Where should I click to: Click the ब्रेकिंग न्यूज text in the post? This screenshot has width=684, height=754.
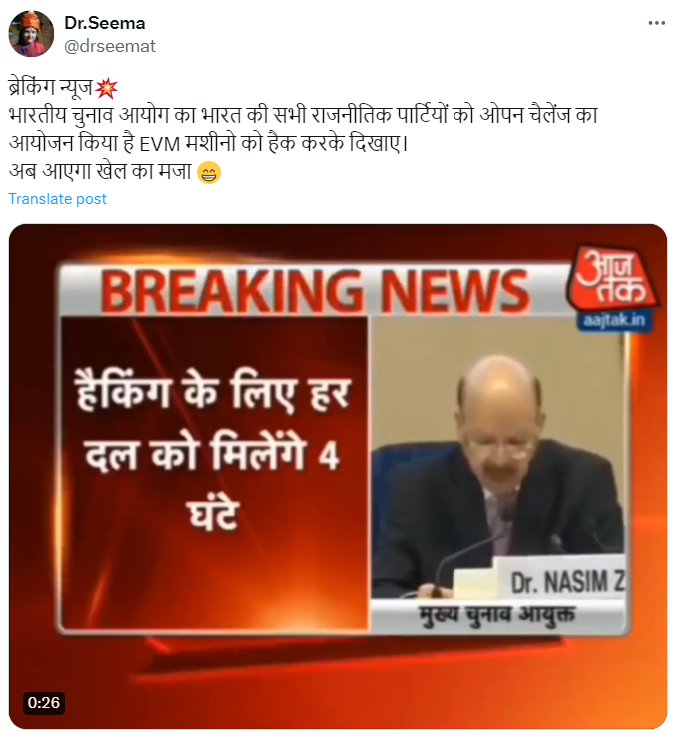pyautogui.click(x=51, y=88)
